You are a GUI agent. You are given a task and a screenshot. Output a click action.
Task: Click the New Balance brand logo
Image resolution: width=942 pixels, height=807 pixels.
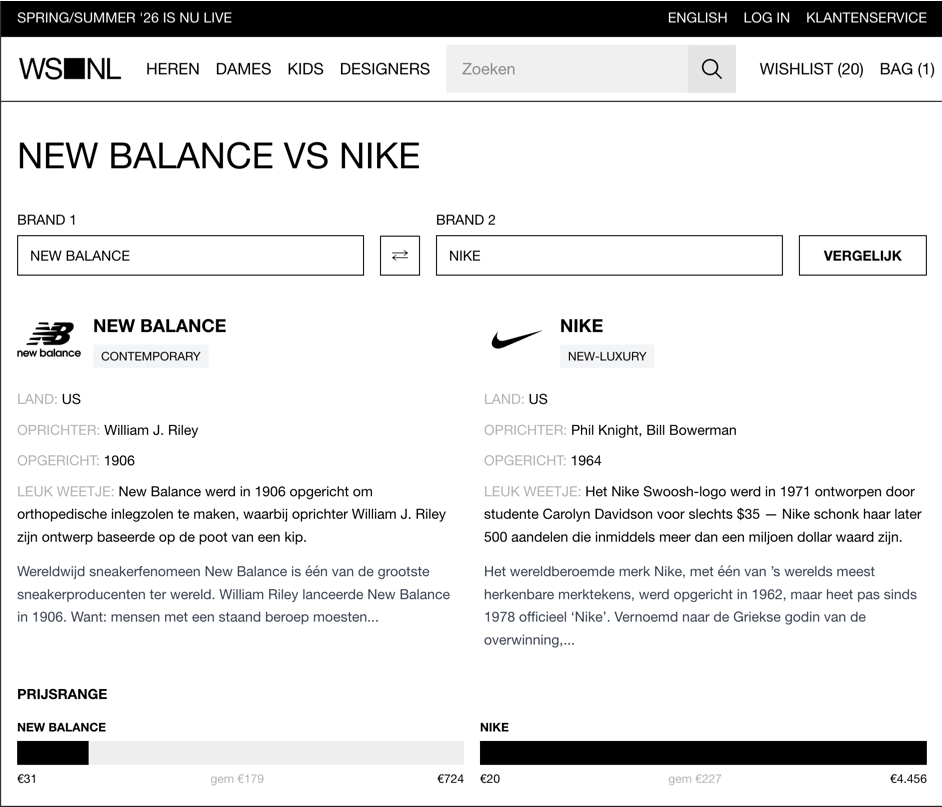tap(48, 338)
